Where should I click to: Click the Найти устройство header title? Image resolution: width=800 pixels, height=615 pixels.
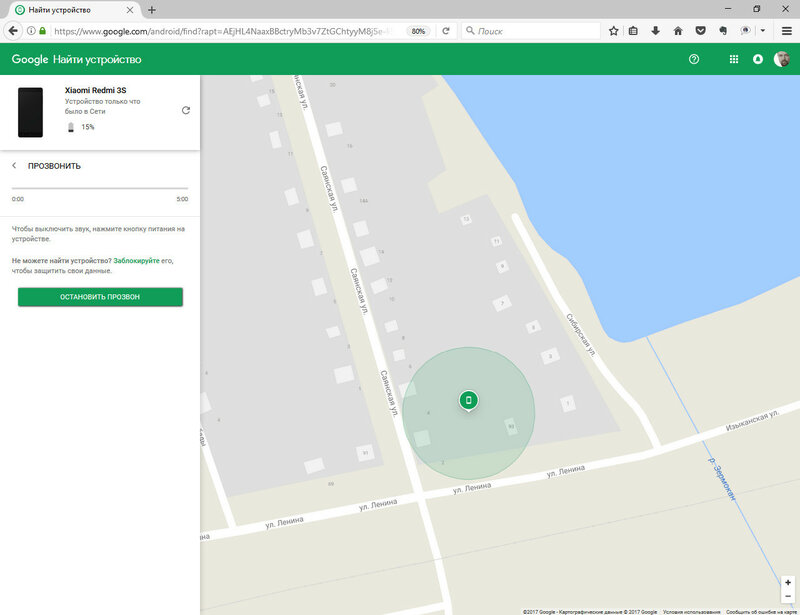(97, 59)
